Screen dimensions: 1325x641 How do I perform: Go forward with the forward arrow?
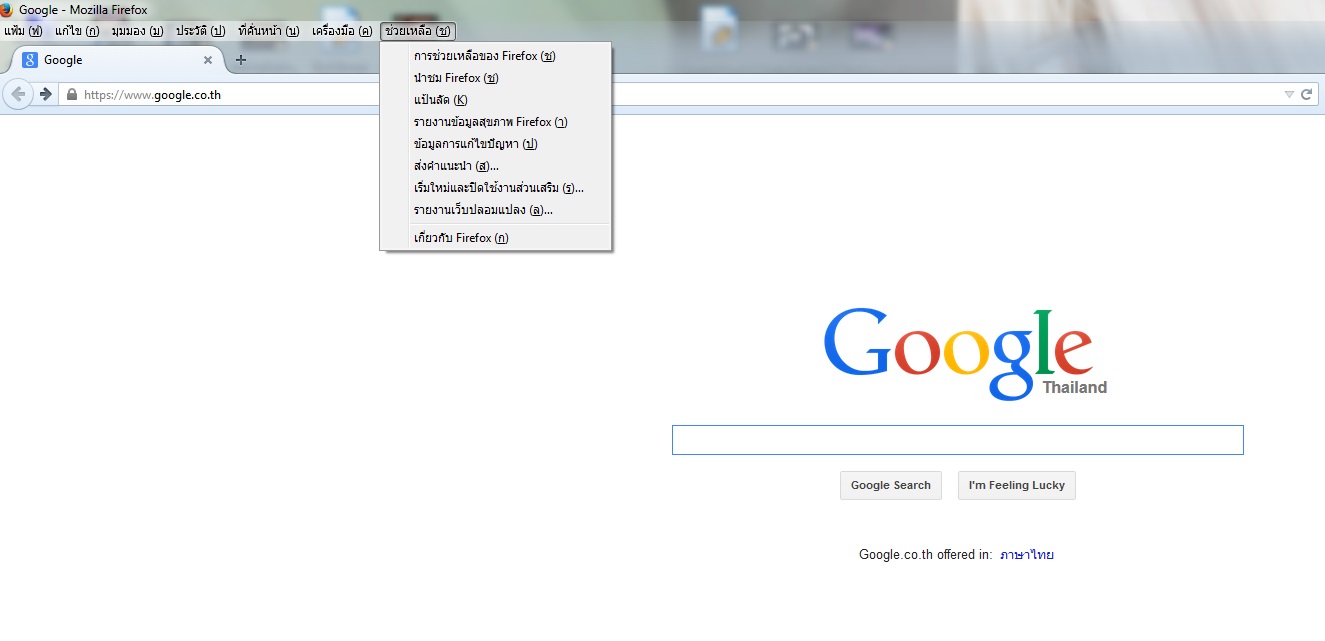click(46, 94)
